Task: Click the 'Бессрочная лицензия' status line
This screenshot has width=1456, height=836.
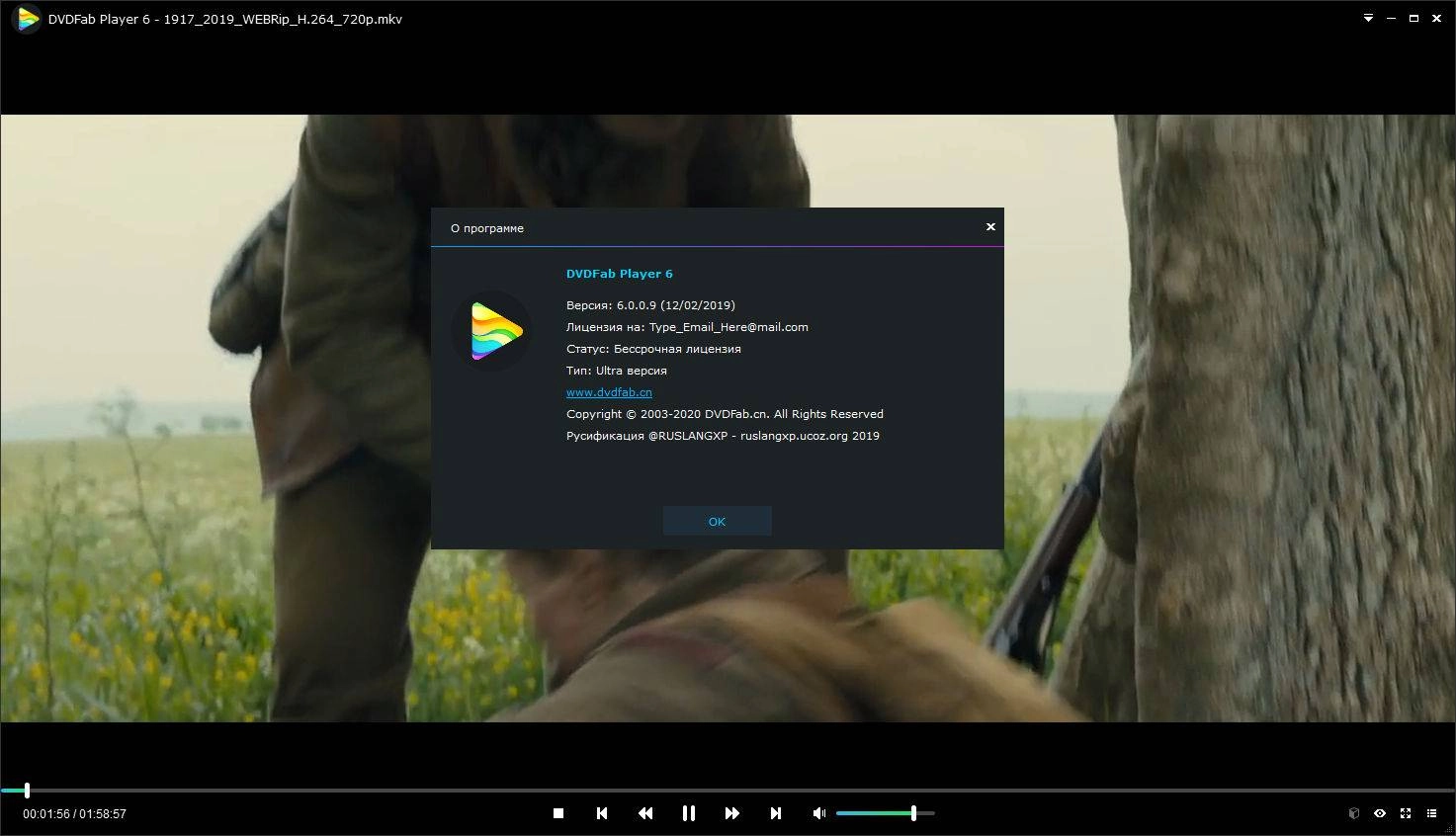Action: (653, 349)
